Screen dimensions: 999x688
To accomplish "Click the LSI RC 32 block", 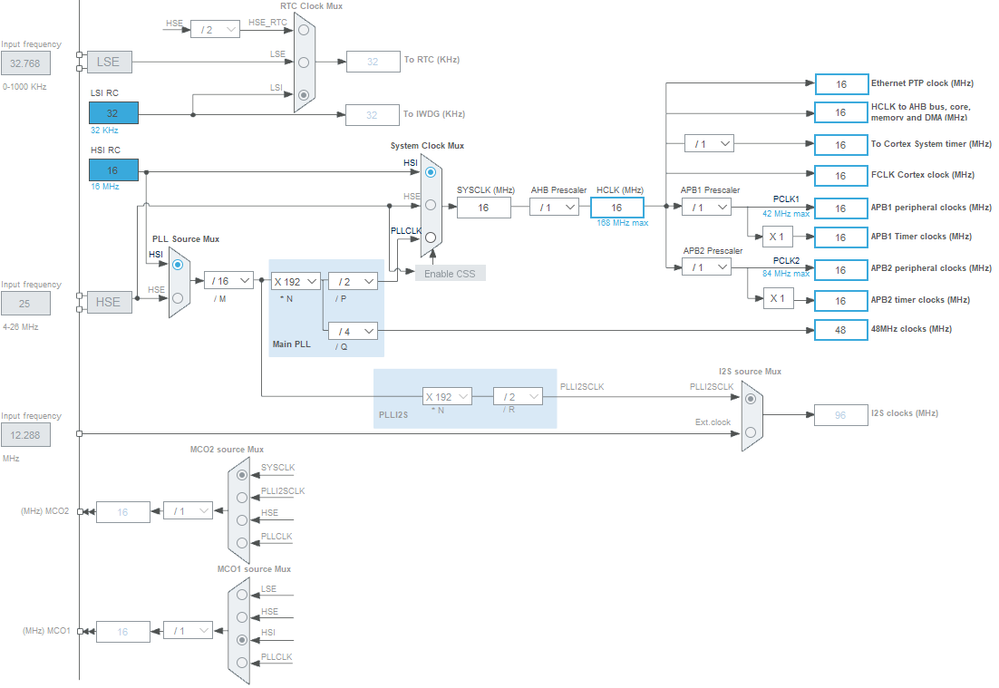I will [113, 113].
